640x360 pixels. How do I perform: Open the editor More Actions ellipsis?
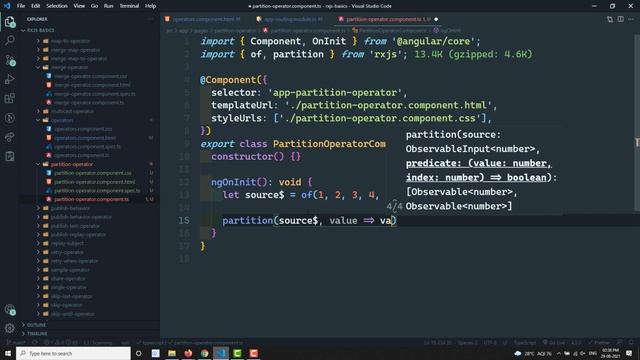click(631, 19)
